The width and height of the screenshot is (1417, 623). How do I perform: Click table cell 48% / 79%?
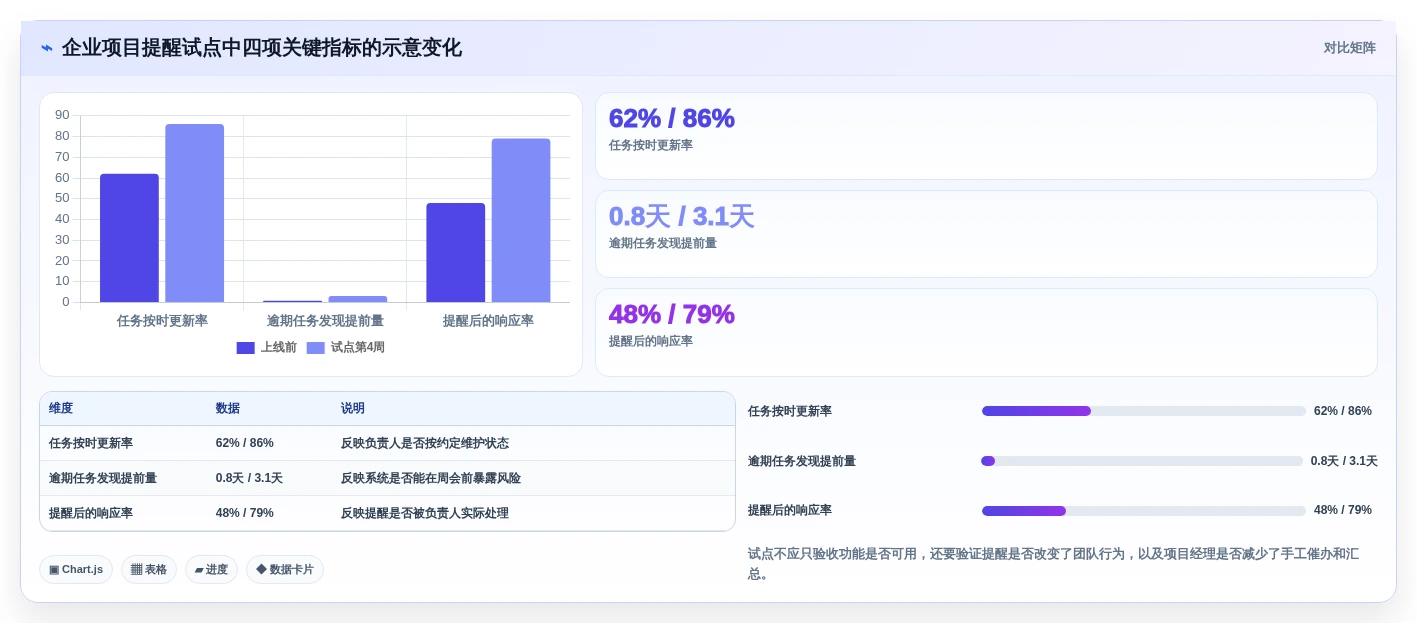[245, 513]
